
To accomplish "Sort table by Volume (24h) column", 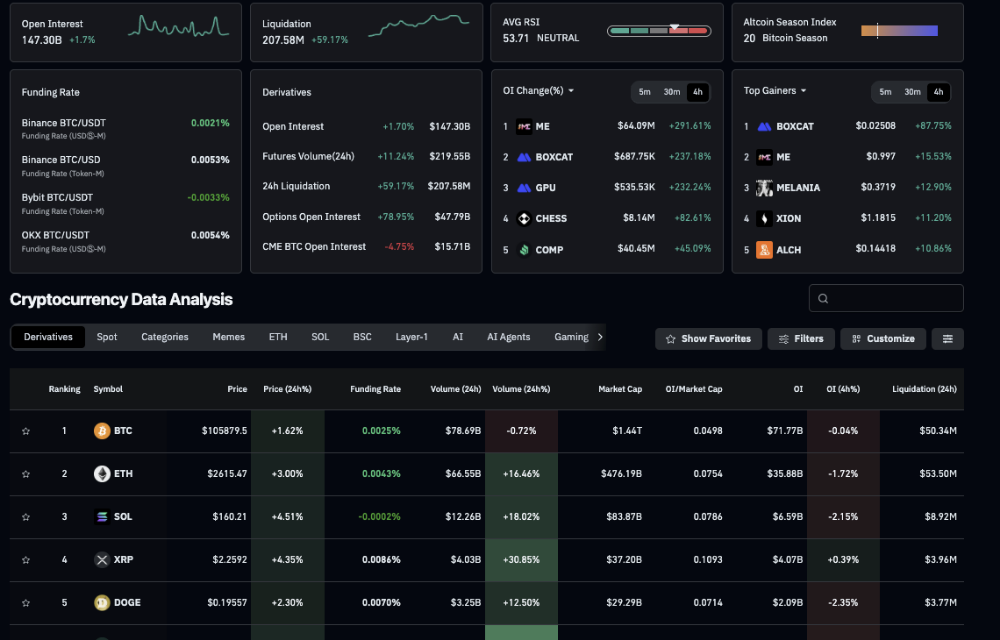I will (455, 389).
